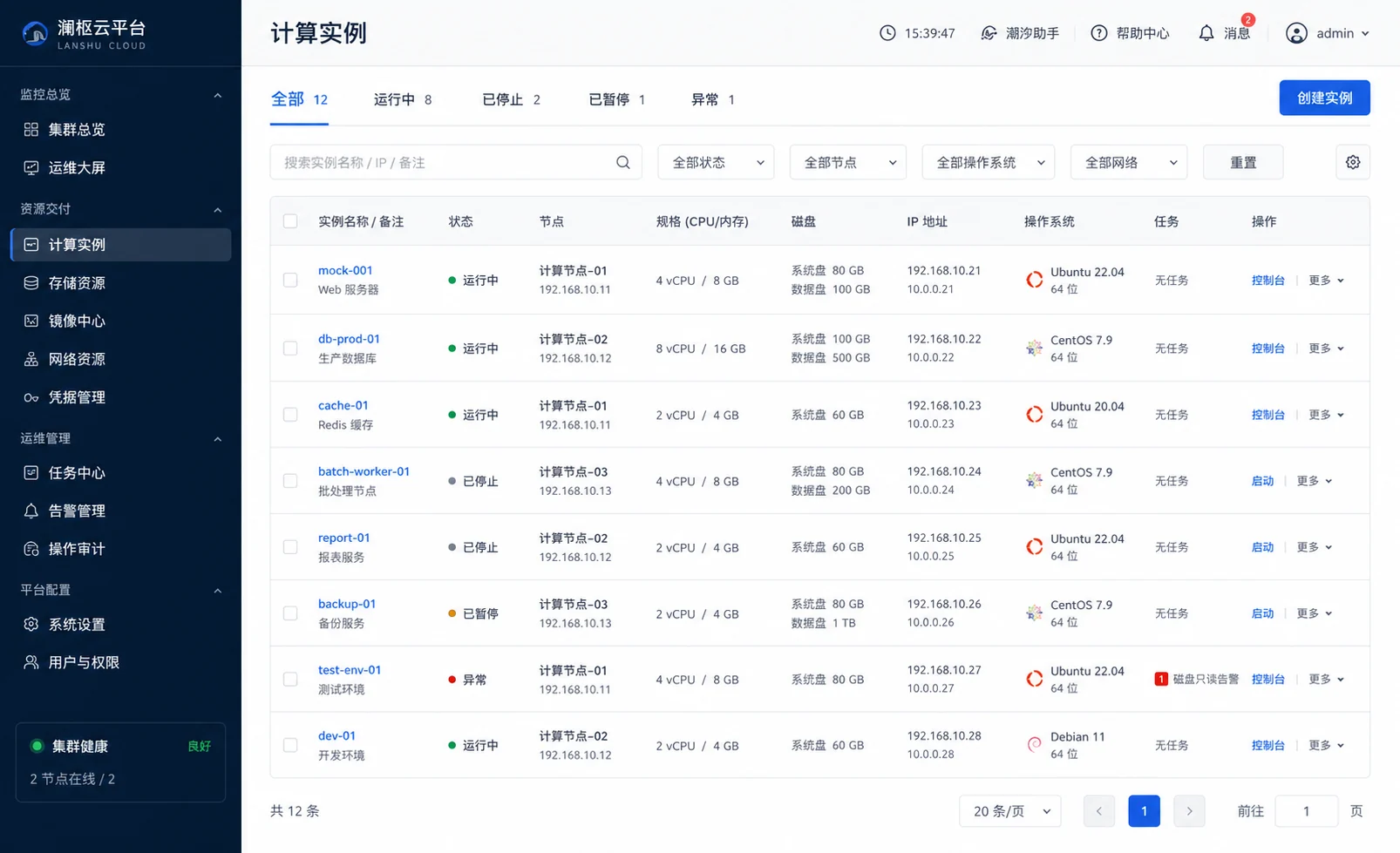The image size is (1400, 853).
Task: Click the CentOS icon in db-prod-01 row
Action: point(1035,348)
